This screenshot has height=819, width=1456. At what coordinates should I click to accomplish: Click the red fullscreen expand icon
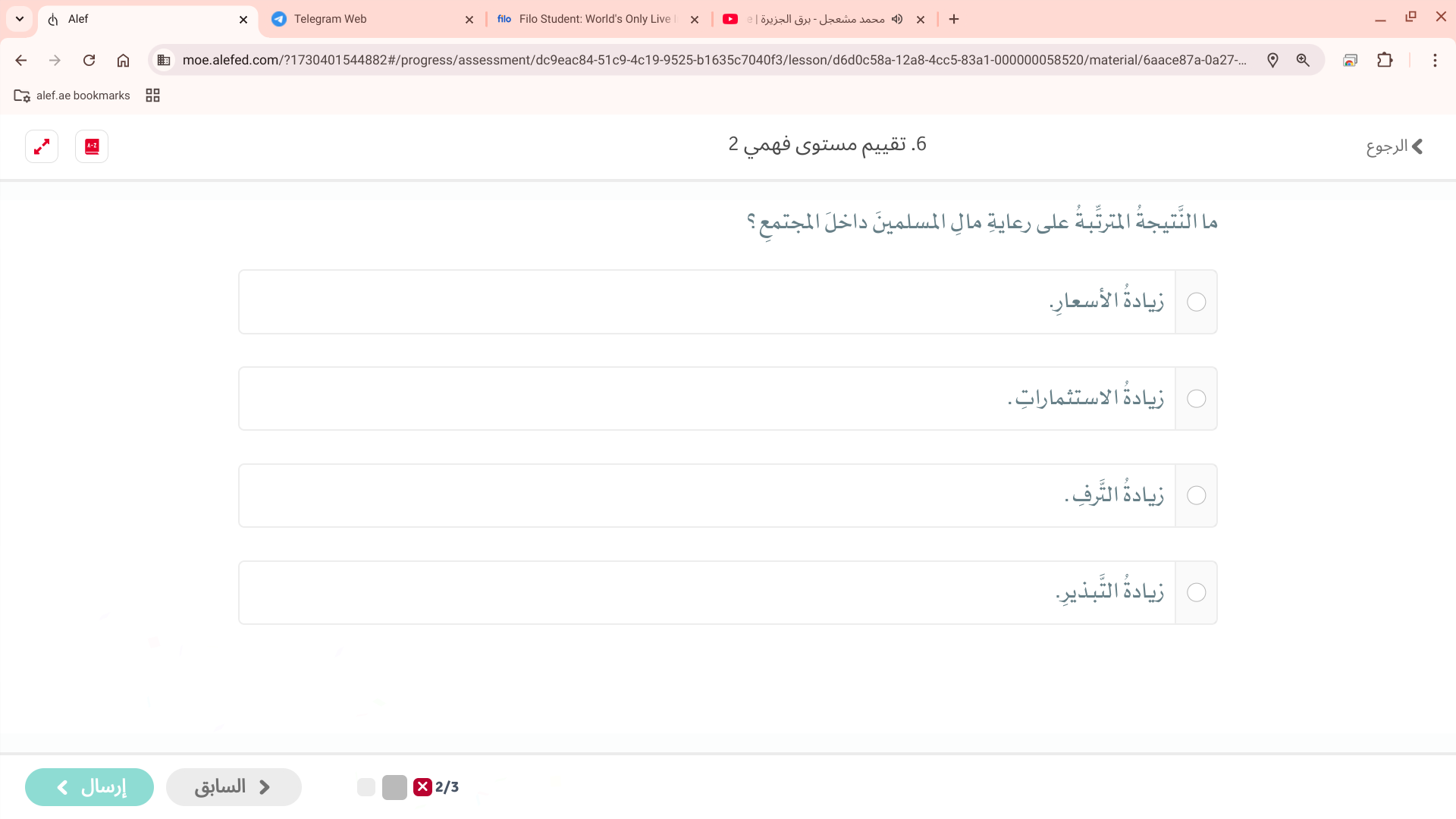(x=42, y=146)
